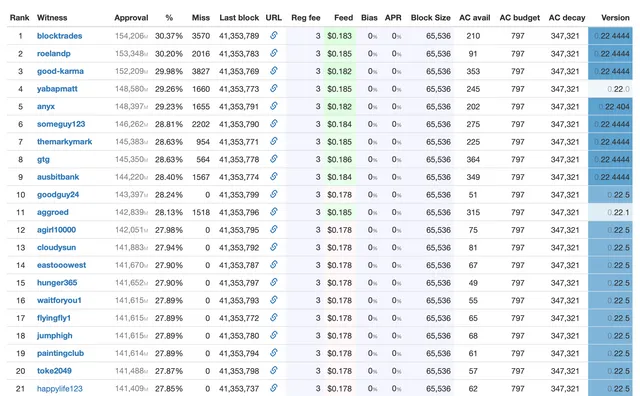Open the URL link icon for good-karma
The height and width of the screenshot is (396, 640).
[x=274, y=71]
